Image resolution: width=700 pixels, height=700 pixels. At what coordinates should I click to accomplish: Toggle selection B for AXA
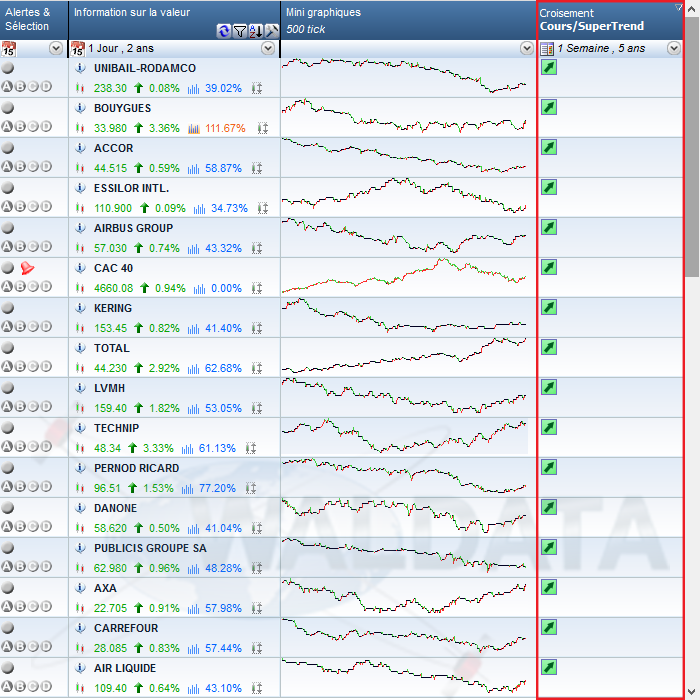coord(20,606)
